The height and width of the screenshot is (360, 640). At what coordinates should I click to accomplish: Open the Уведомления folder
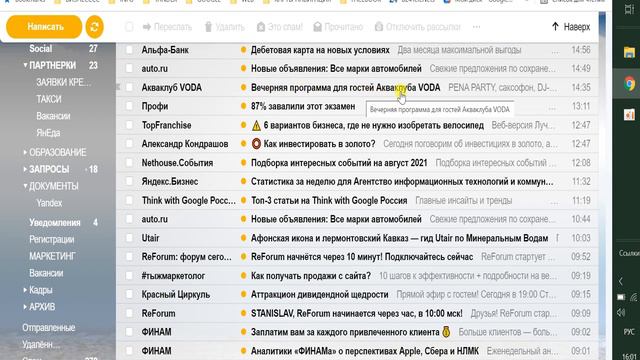(55, 222)
